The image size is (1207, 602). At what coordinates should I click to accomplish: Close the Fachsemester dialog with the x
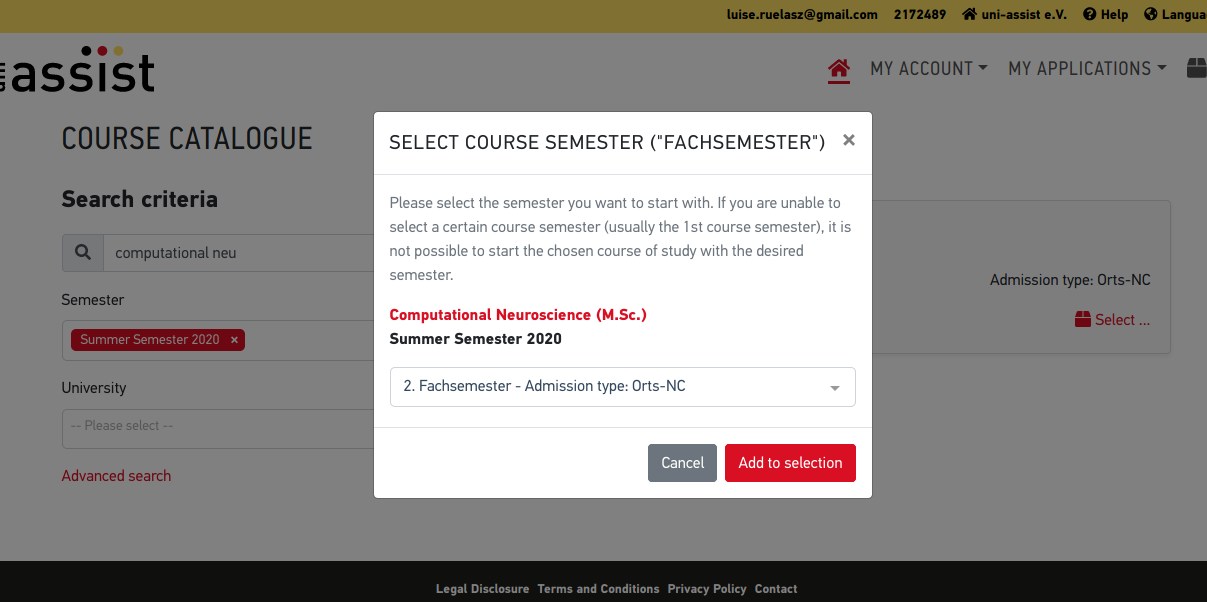coord(849,140)
